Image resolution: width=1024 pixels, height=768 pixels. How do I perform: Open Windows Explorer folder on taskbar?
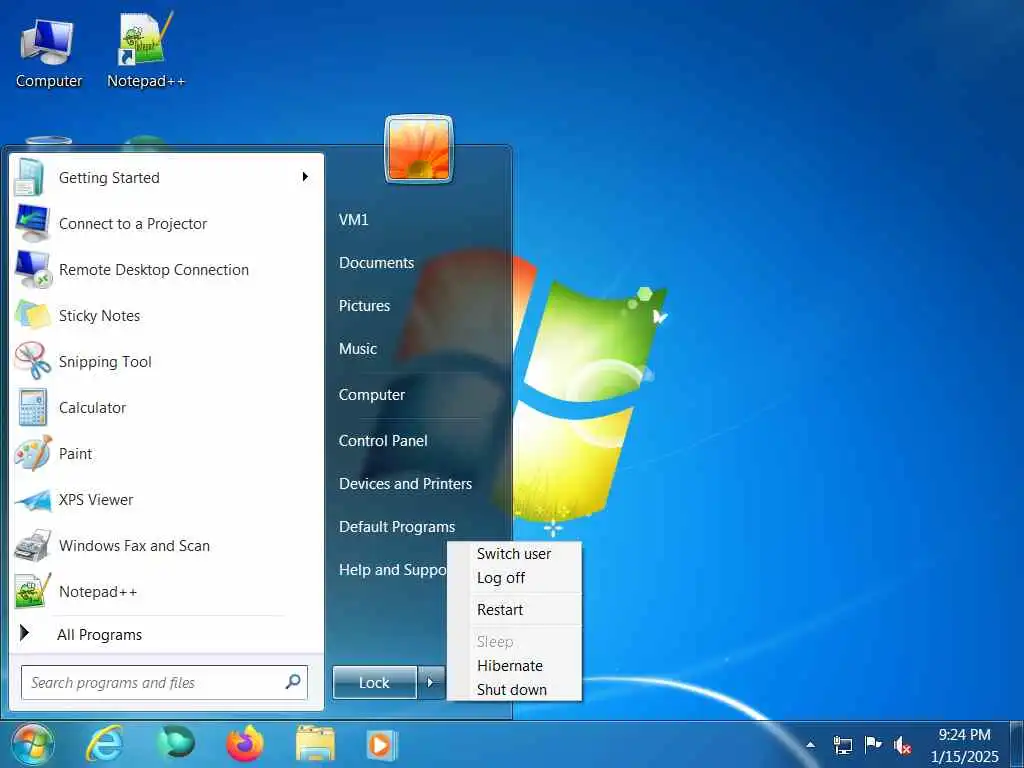[x=315, y=744]
